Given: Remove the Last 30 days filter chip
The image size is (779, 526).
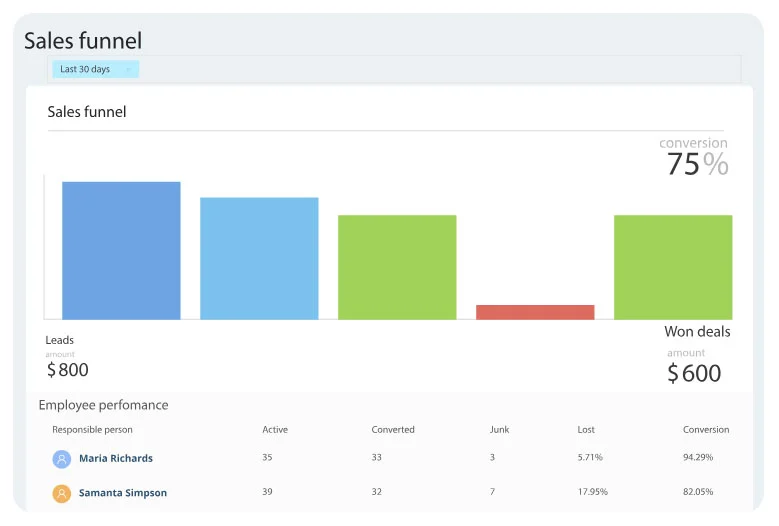Looking at the screenshot, I should (x=128, y=70).
